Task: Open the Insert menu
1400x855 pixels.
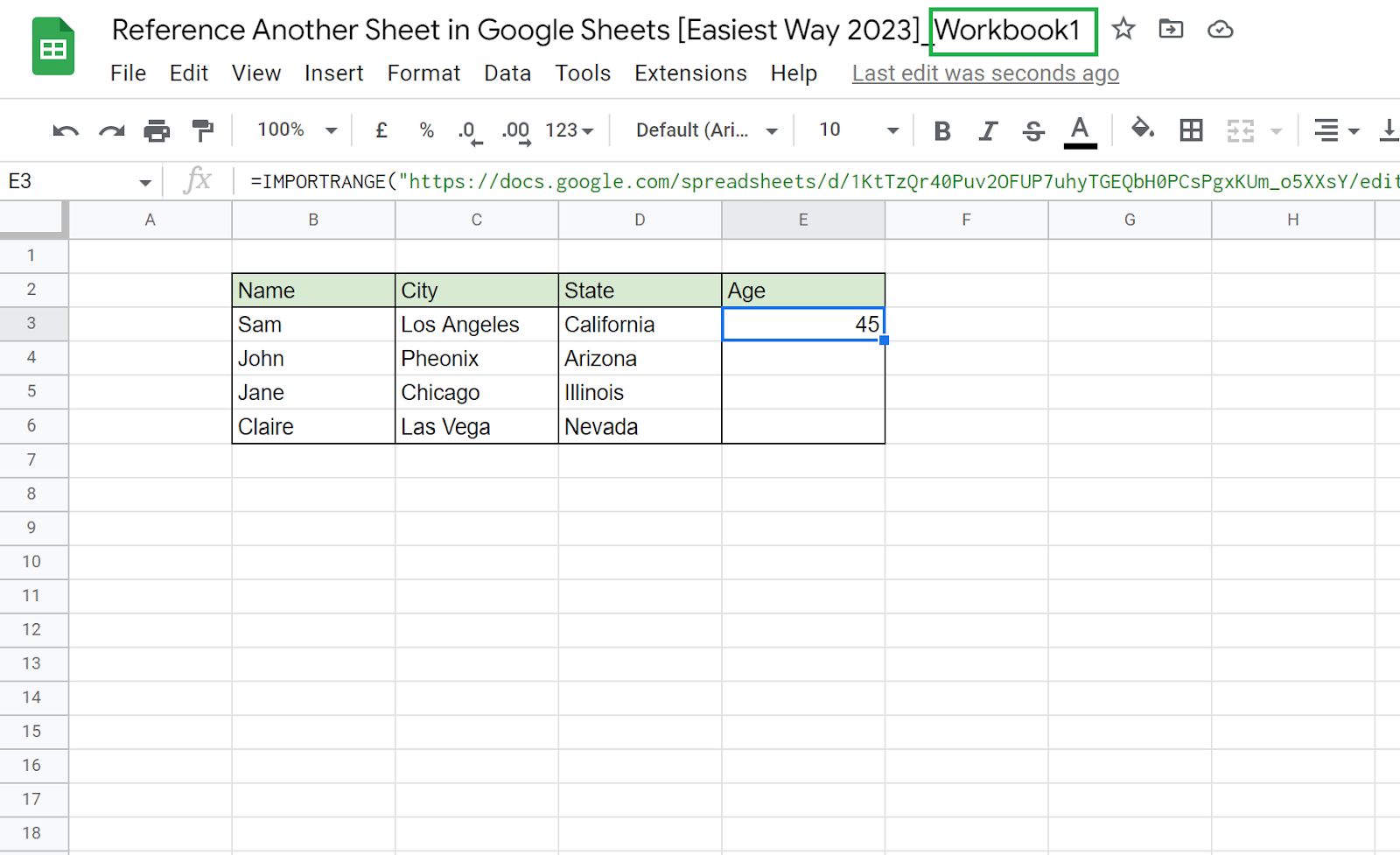Action: click(x=334, y=74)
